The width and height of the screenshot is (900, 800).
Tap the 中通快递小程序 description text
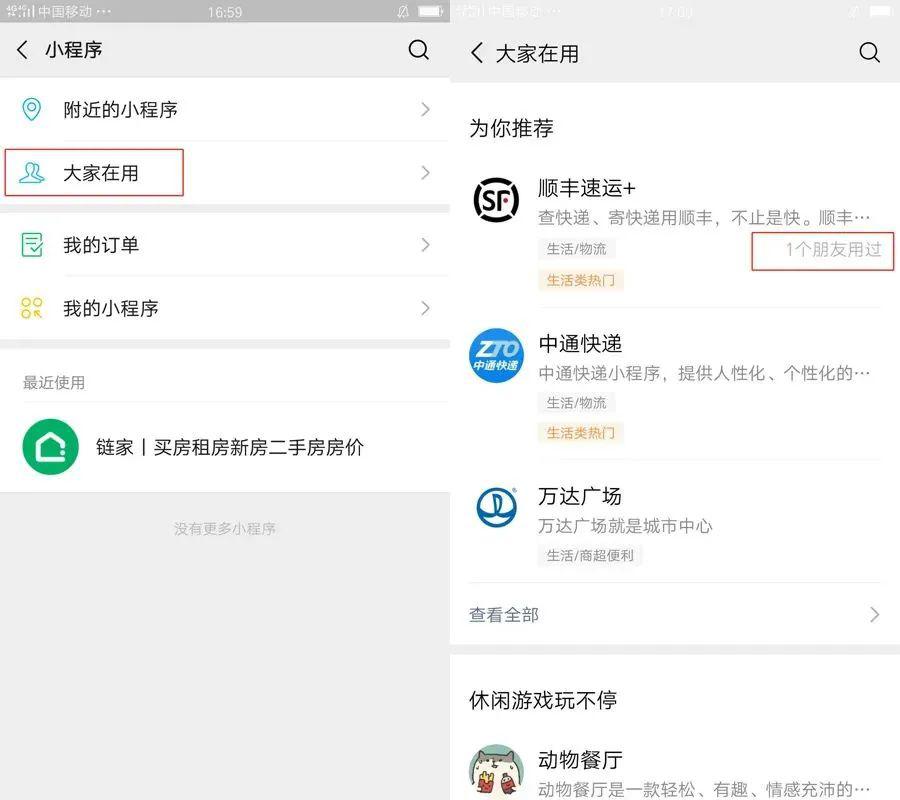click(704, 374)
